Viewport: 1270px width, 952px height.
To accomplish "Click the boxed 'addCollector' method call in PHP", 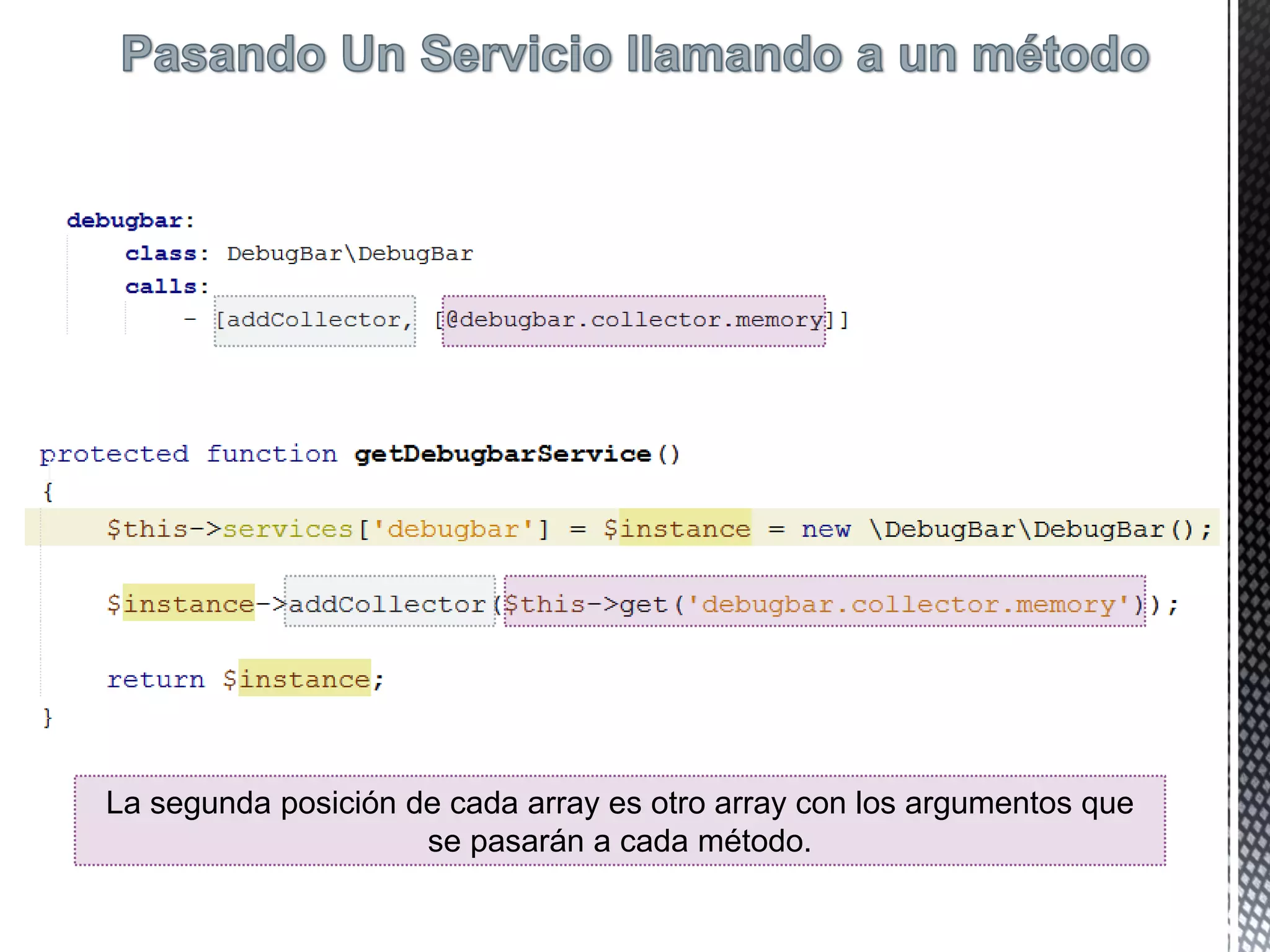I will point(389,602).
